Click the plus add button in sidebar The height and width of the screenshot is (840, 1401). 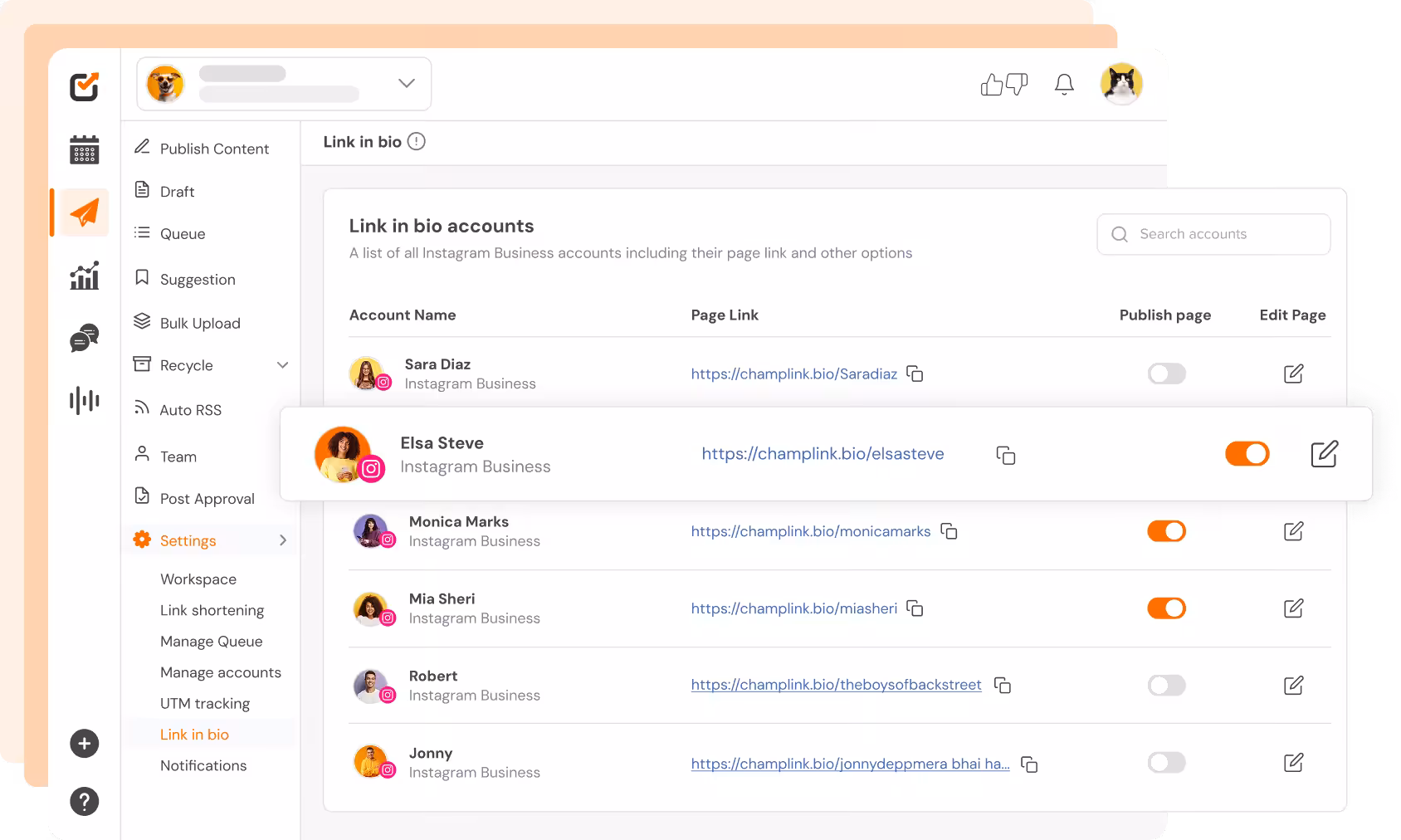84,744
